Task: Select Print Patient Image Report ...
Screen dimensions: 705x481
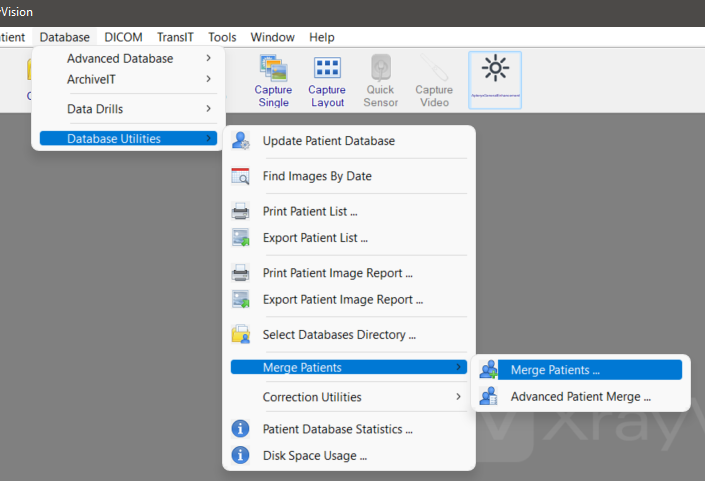Action: click(x=349, y=273)
